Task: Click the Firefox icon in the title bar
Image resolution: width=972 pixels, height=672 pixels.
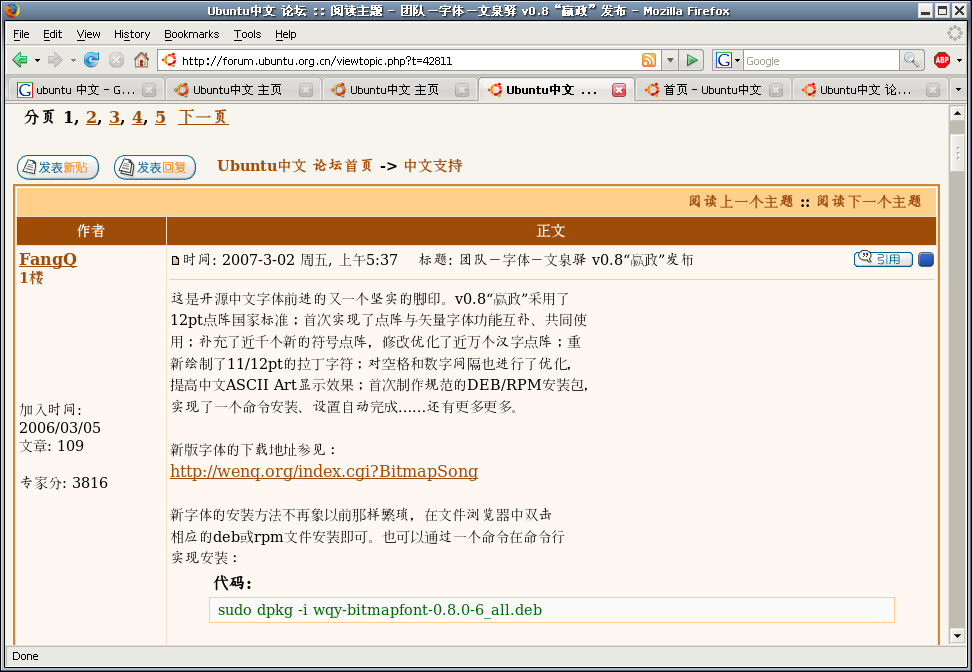Action: 12,10
